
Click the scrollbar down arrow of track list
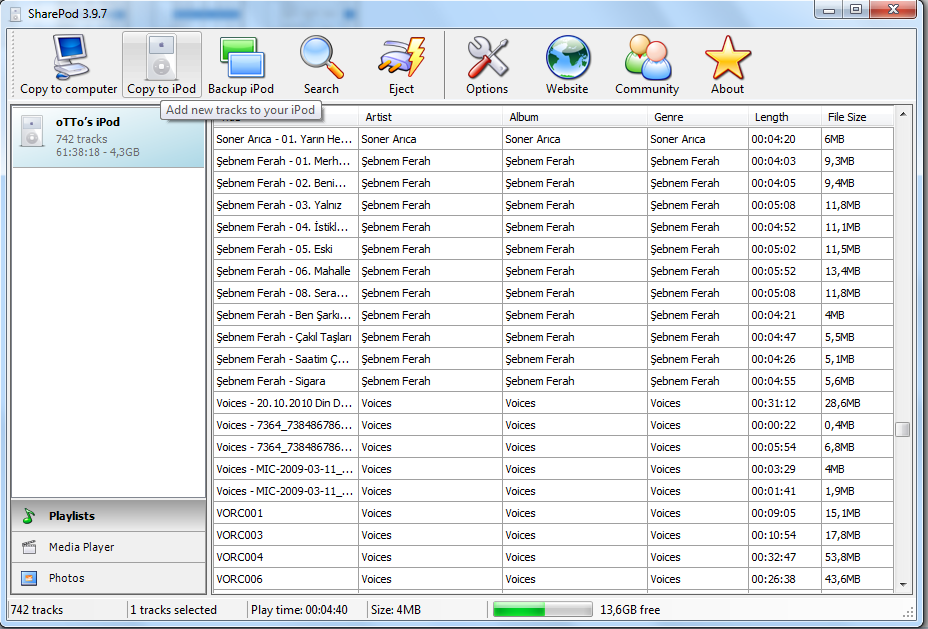pyautogui.click(x=903, y=585)
